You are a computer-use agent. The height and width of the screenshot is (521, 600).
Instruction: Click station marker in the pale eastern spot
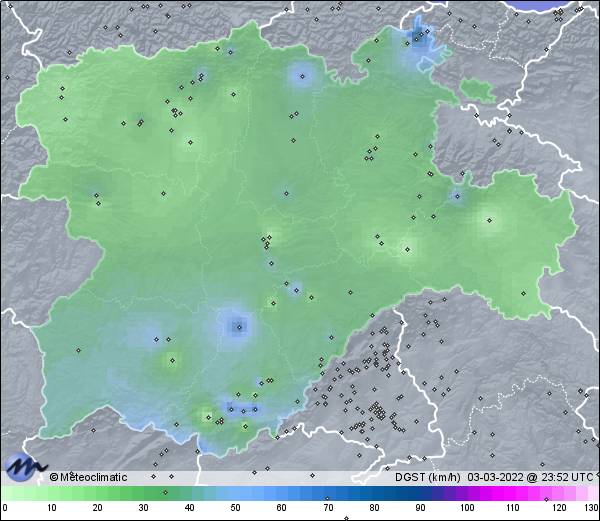489,220
